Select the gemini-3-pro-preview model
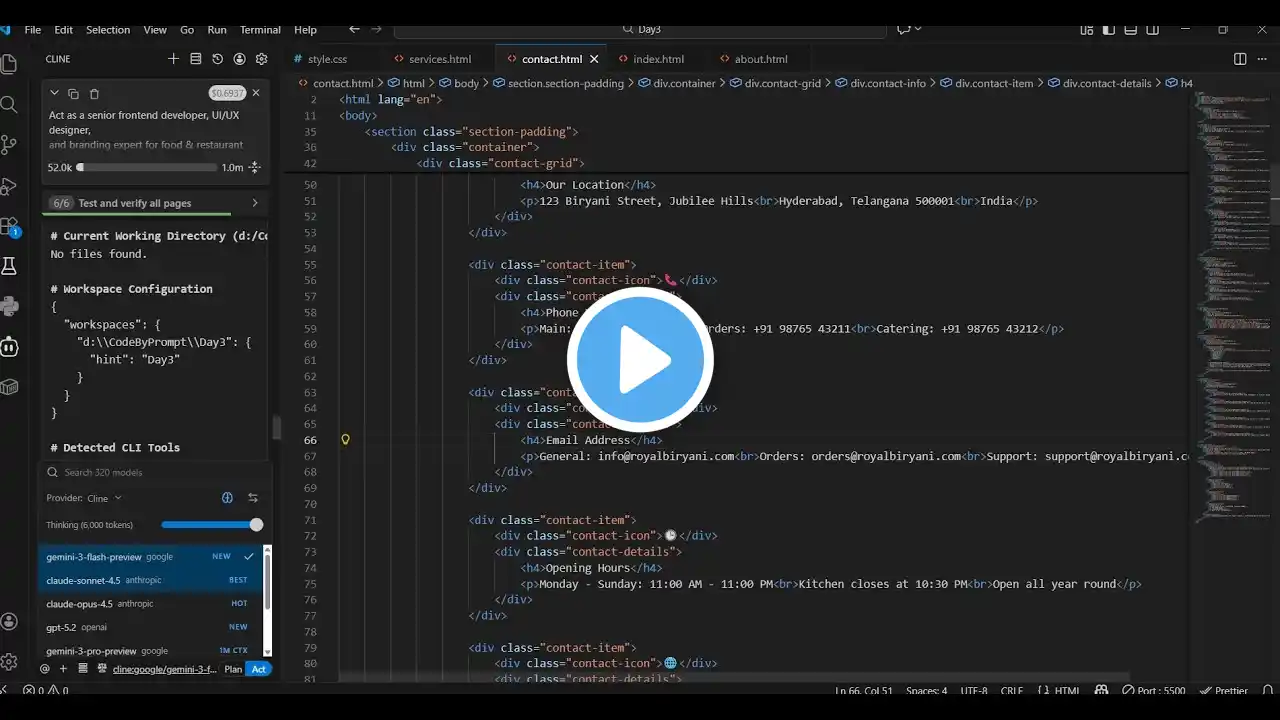This screenshot has width=1280, height=720. [x=150, y=651]
